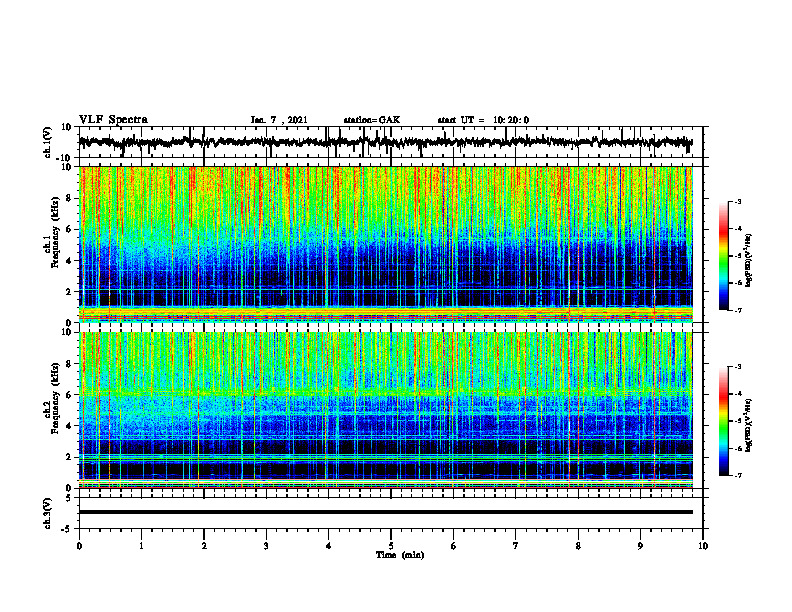The height and width of the screenshot is (612, 792).
Task: Click the '9' tick on the time axis
Action: click(640, 546)
